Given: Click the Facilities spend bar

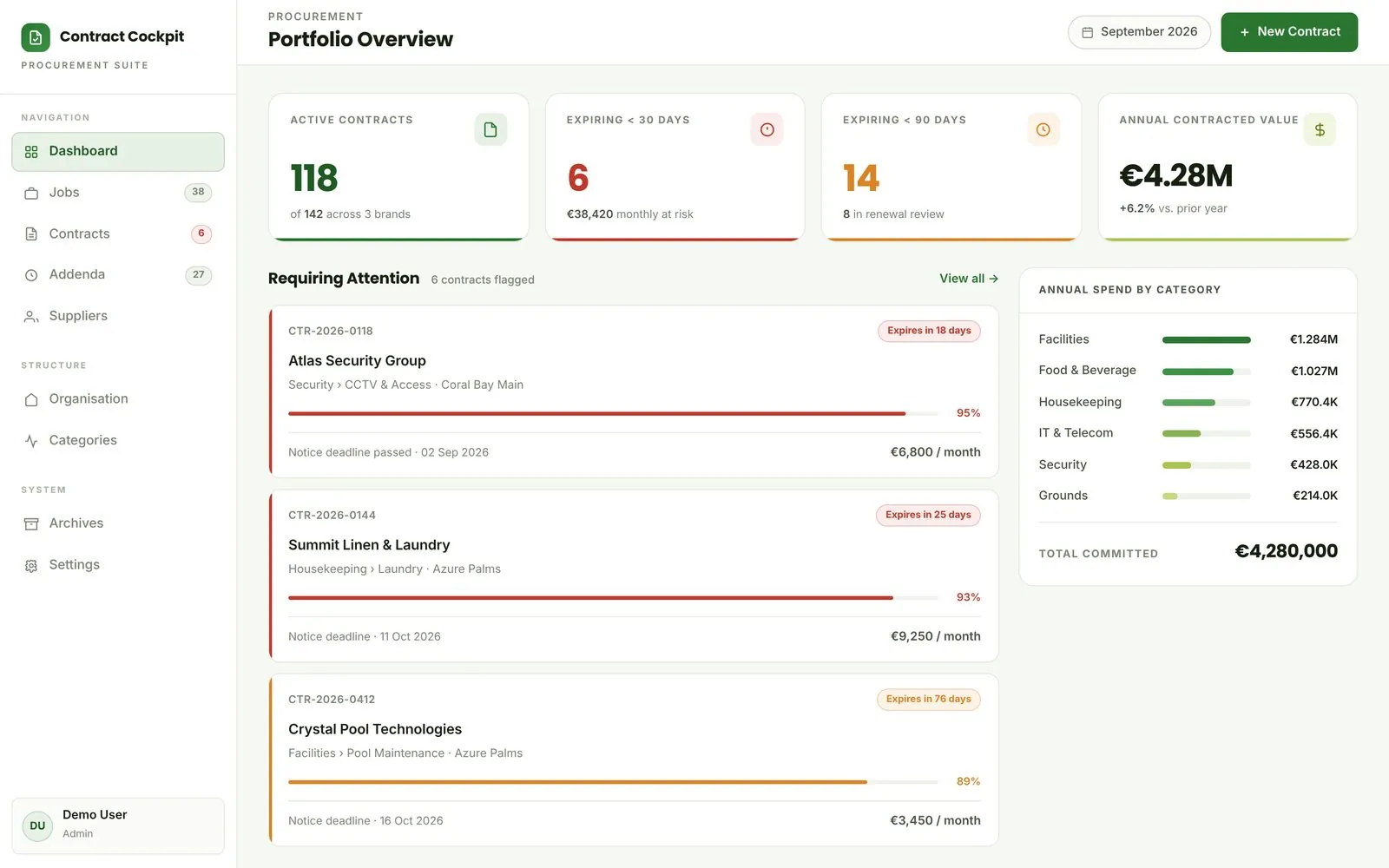Looking at the screenshot, I should [1207, 339].
